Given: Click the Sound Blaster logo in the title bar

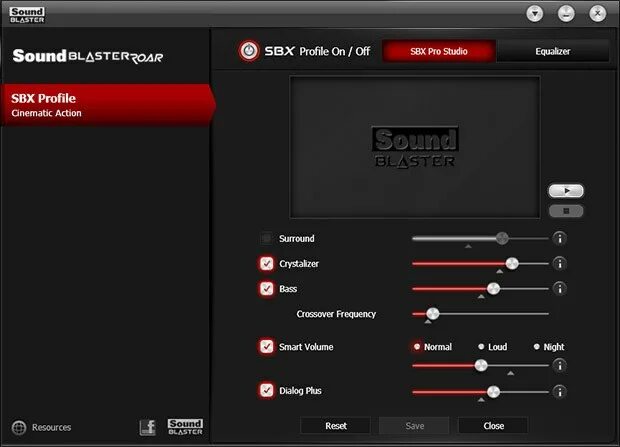Looking at the screenshot, I should pyautogui.click(x=27, y=15).
